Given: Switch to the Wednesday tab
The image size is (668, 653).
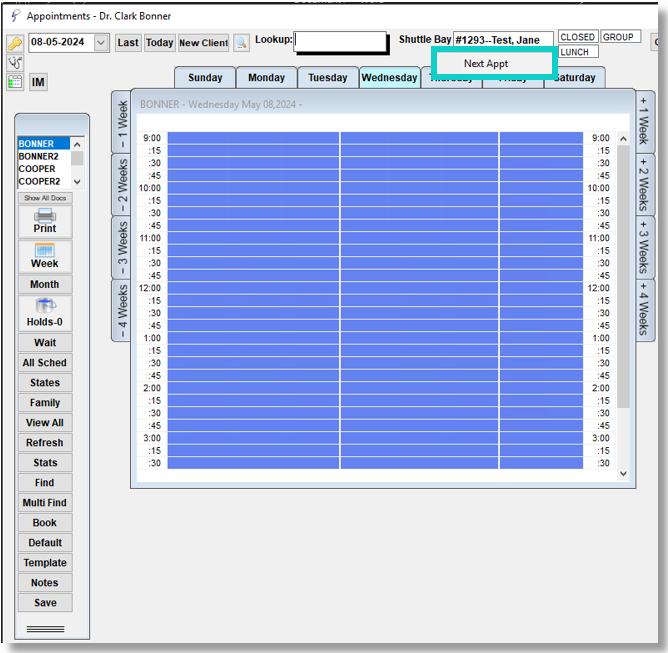Looking at the screenshot, I should point(389,78).
